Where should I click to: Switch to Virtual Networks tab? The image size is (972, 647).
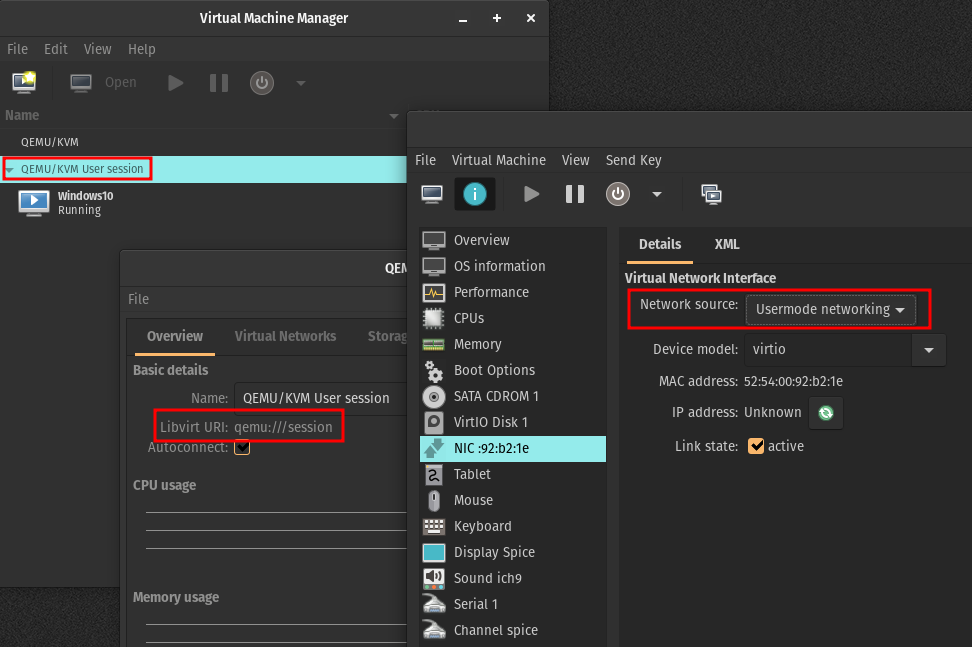click(285, 337)
